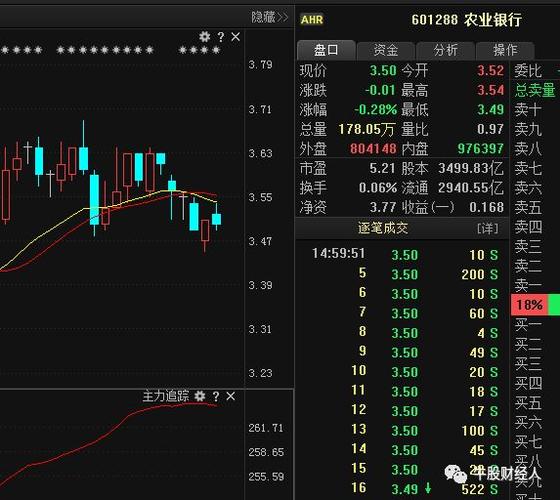Close the 主力追踪 indicator panel
Viewport: 560px width, 500px height.
pyautogui.click(x=231, y=396)
